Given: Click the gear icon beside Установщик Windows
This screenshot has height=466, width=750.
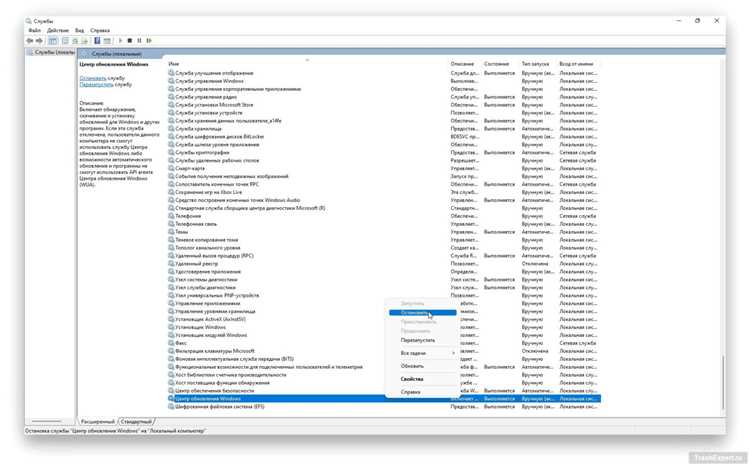Looking at the screenshot, I should [171, 327].
